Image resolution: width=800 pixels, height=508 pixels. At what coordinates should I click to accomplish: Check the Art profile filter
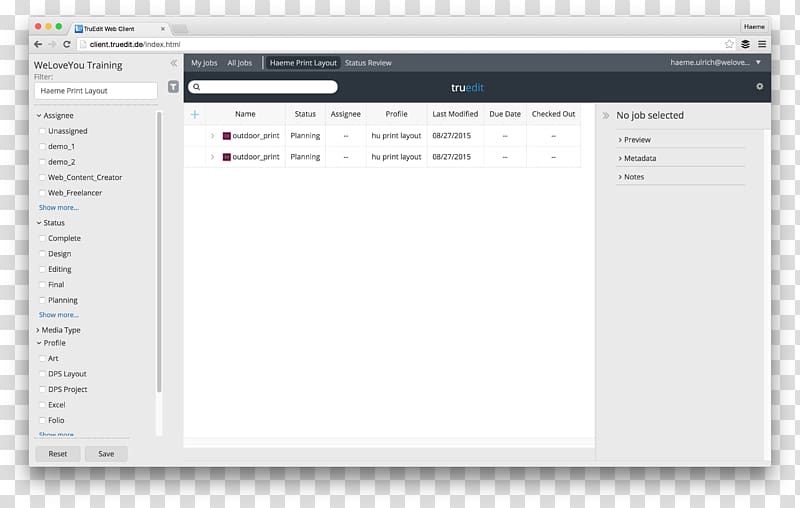pyautogui.click(x=42, y=359)
